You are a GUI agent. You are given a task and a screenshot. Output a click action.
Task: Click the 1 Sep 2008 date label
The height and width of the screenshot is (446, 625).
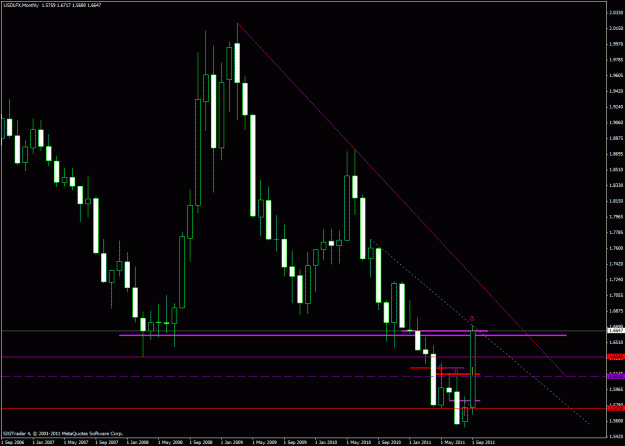tap(199, 442)
